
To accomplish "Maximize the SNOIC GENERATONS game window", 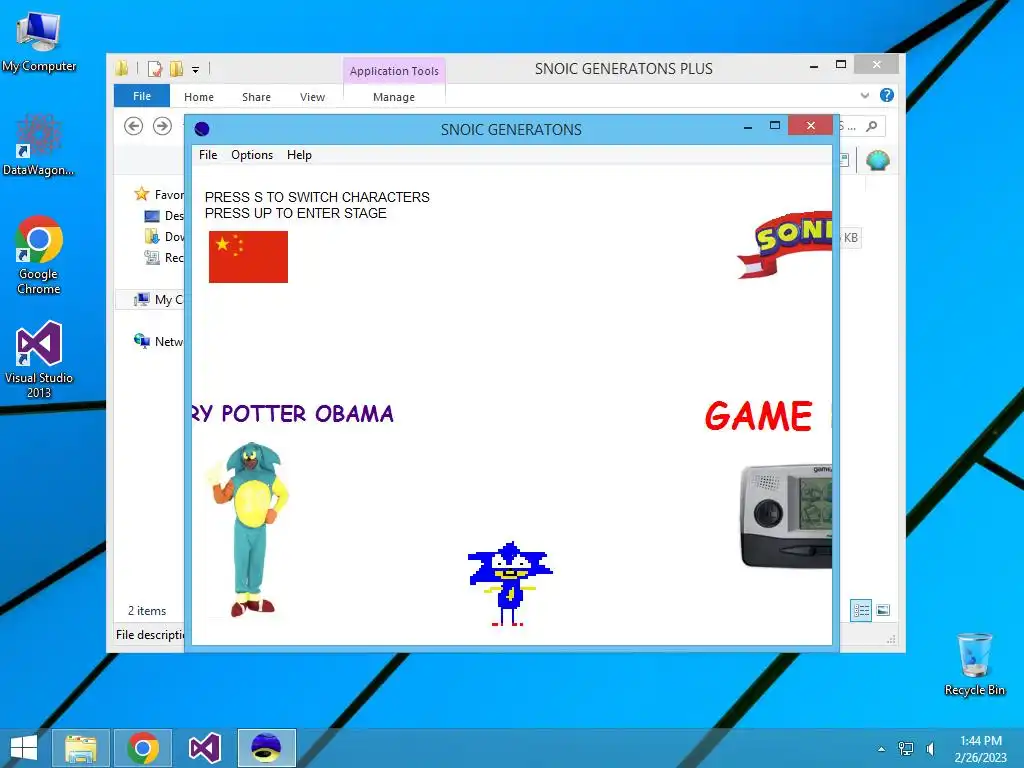I will (x=775, y=125).
